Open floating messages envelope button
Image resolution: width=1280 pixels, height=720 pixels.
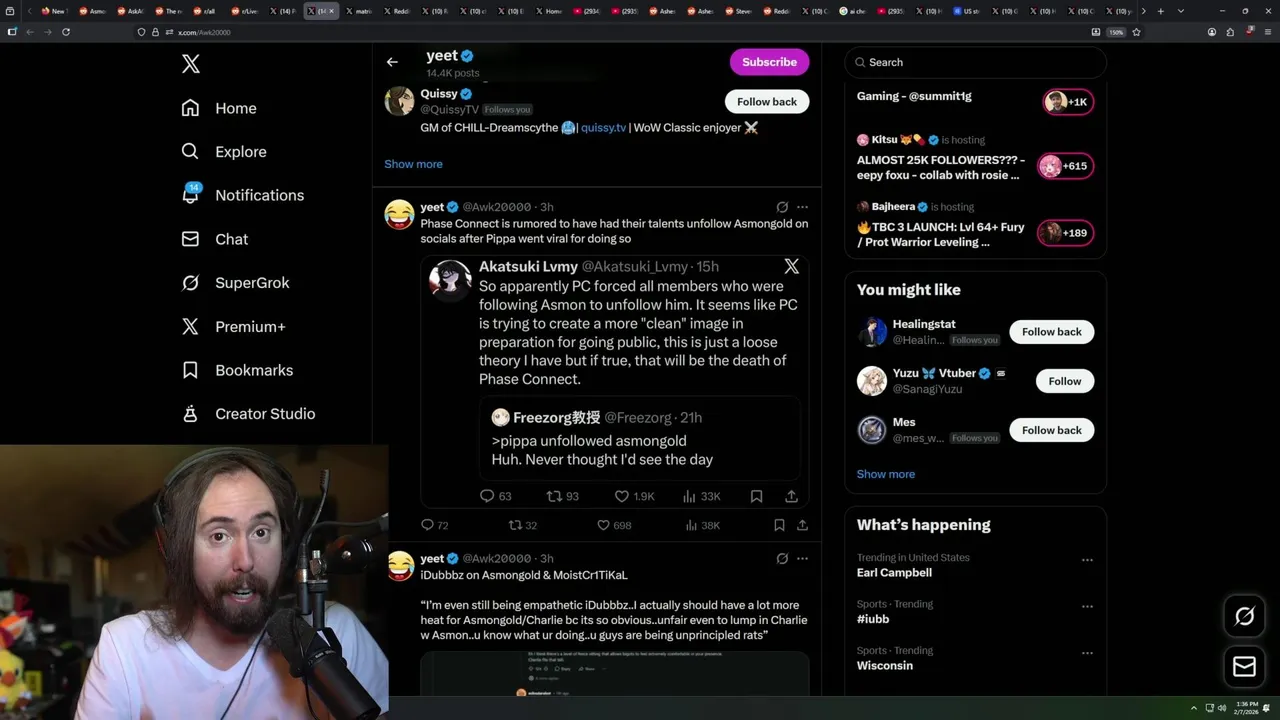[x=1244, y=666]
